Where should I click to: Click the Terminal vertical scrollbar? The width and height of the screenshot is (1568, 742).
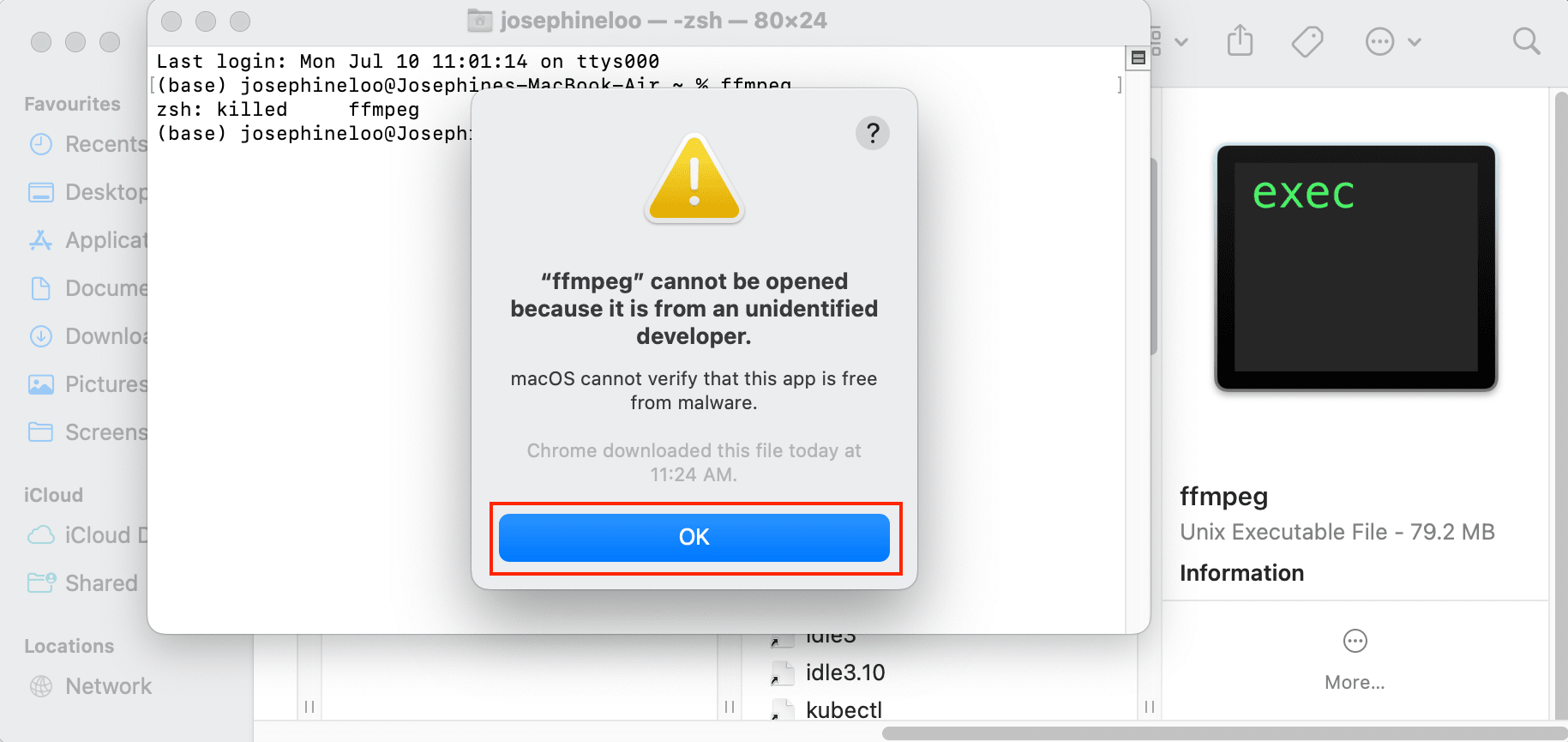click(1153, 256)
